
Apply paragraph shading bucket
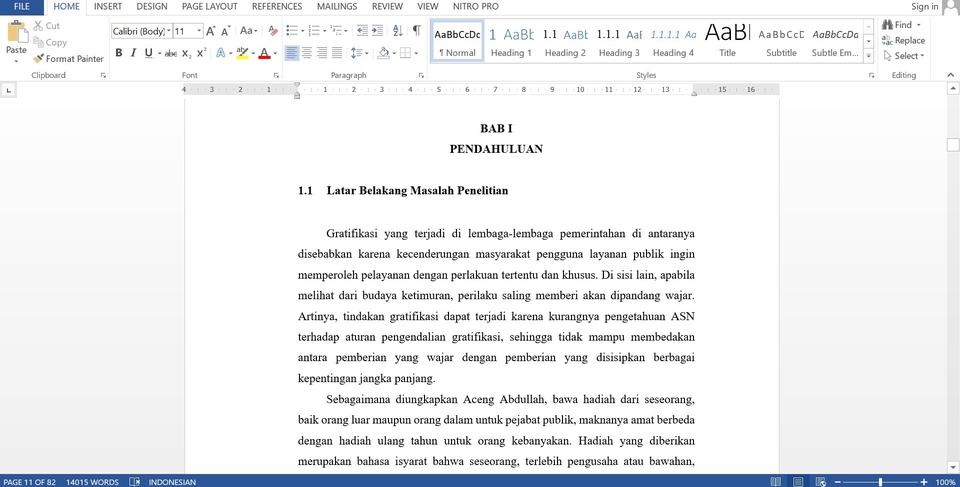383,53
